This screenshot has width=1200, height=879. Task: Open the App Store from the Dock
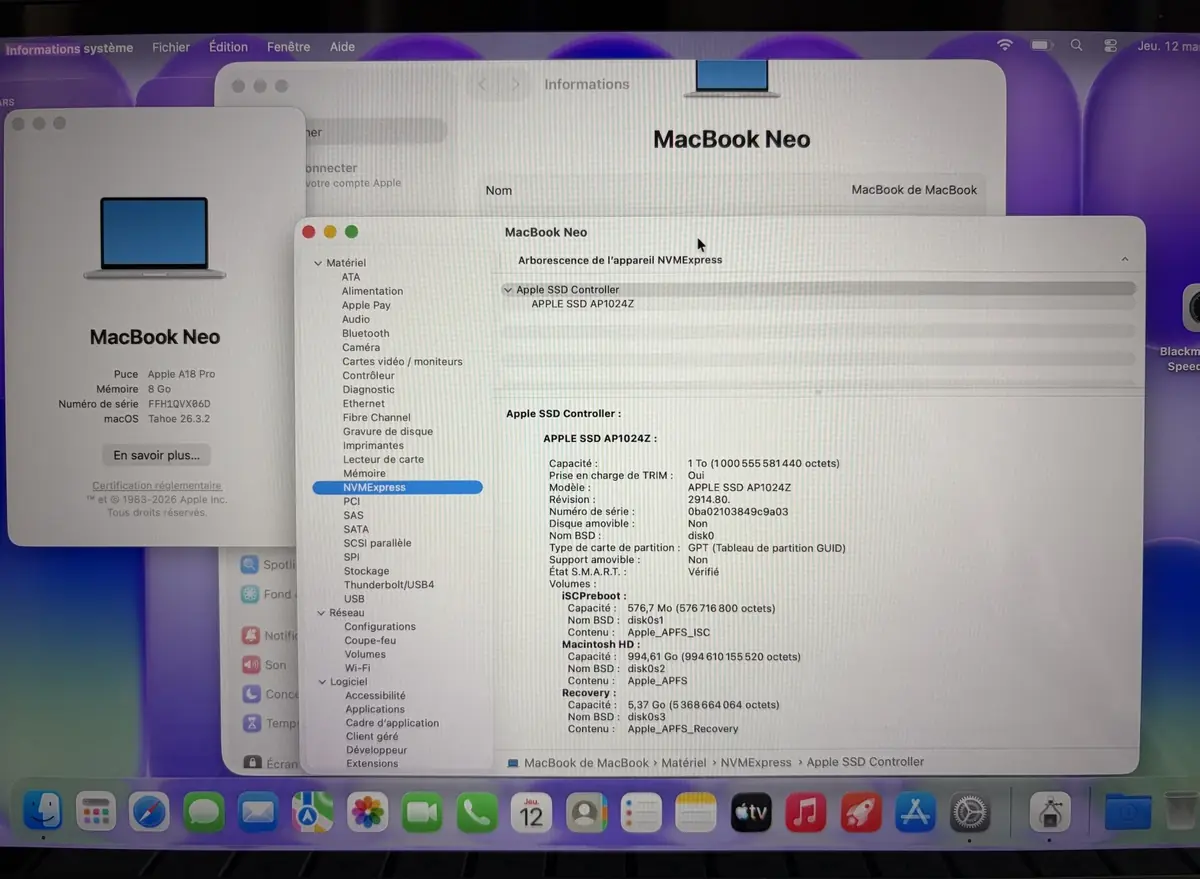(x=914, y=812)
